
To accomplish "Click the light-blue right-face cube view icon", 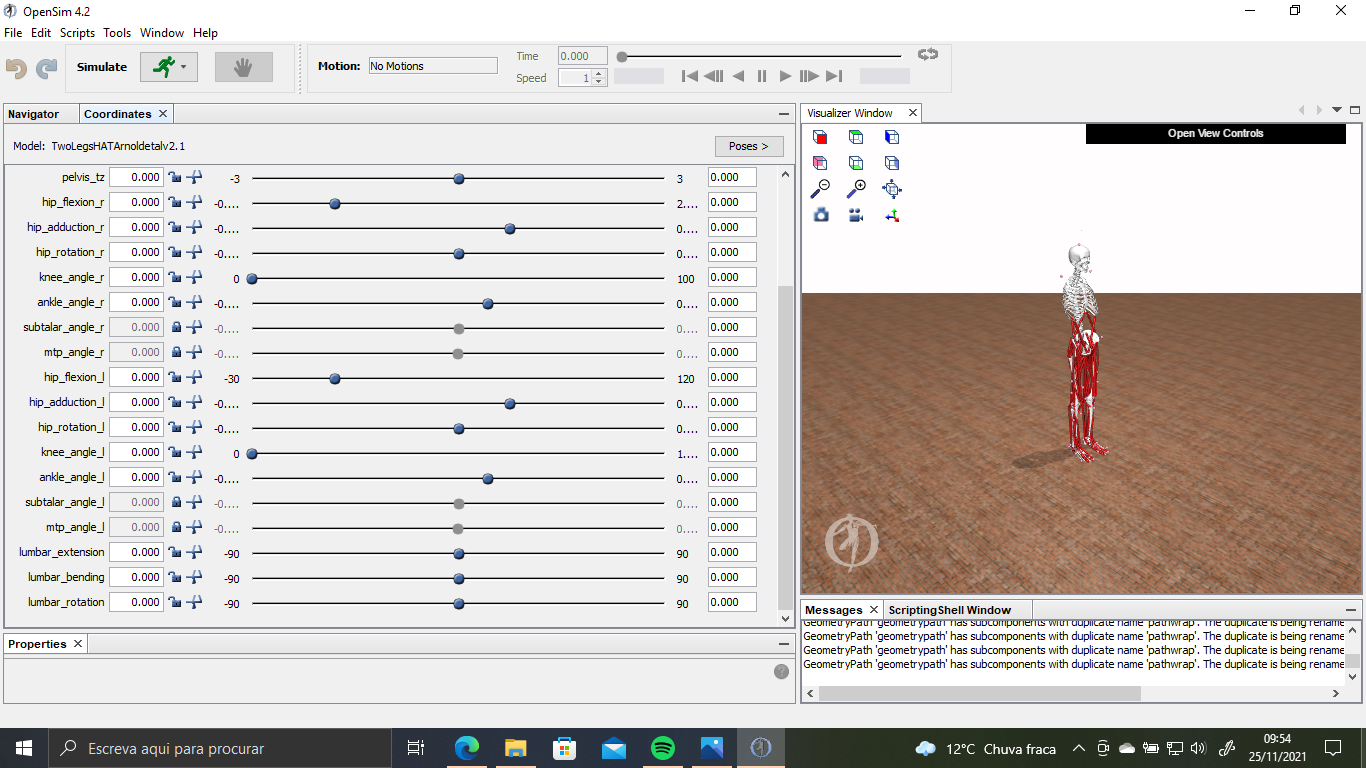I will pos(892,163).
